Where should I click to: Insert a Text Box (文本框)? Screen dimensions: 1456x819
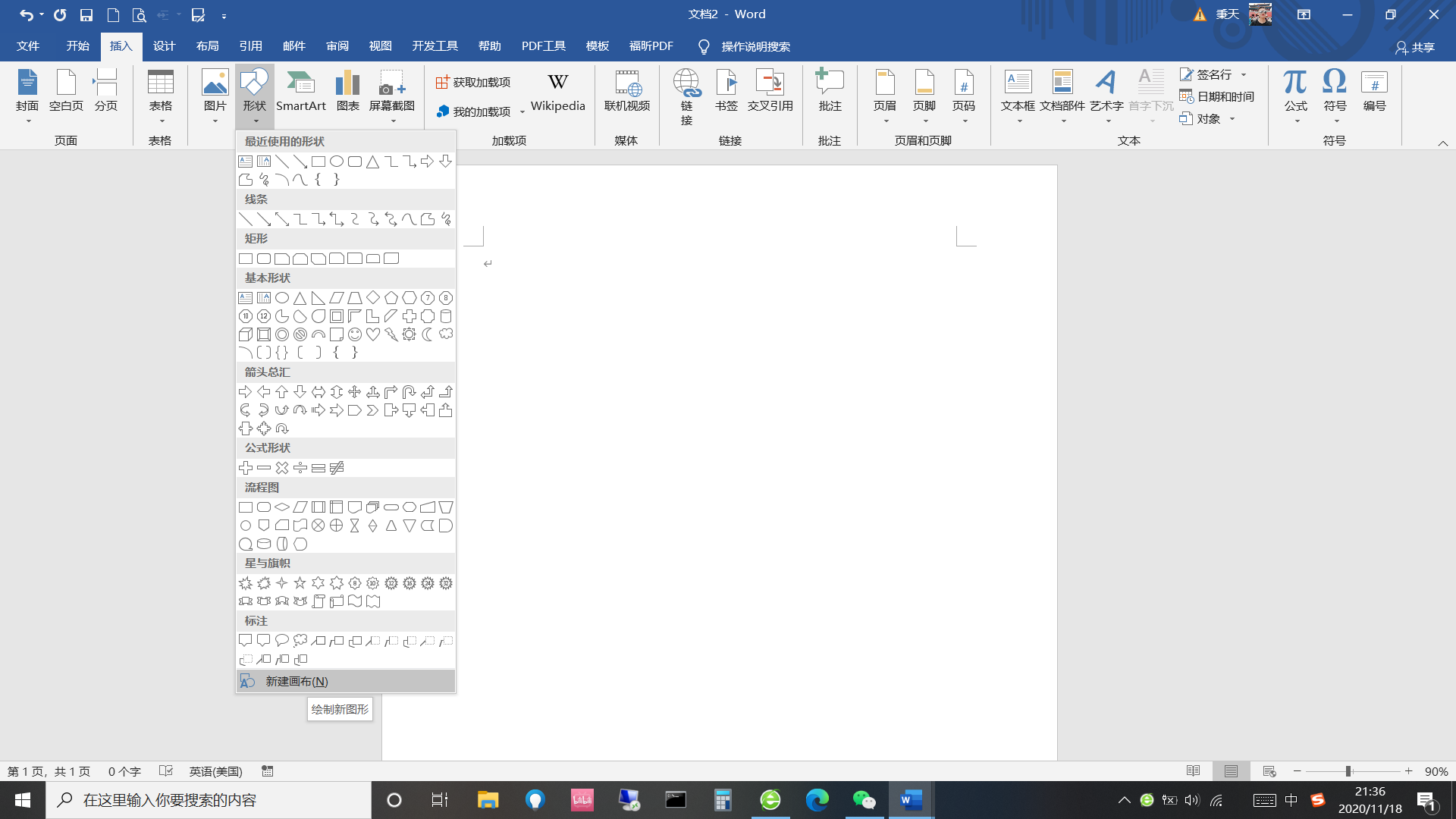(x=1018, y=95)
